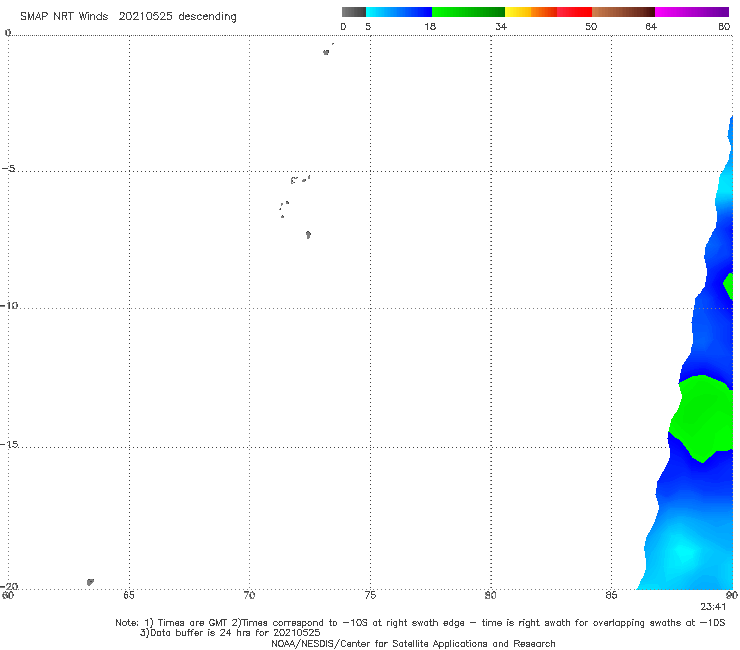Pick the yellow-to-red segment of the color bar
This screenshot has width=740, height=650.
pyautogui.click(x=548, y=12)
